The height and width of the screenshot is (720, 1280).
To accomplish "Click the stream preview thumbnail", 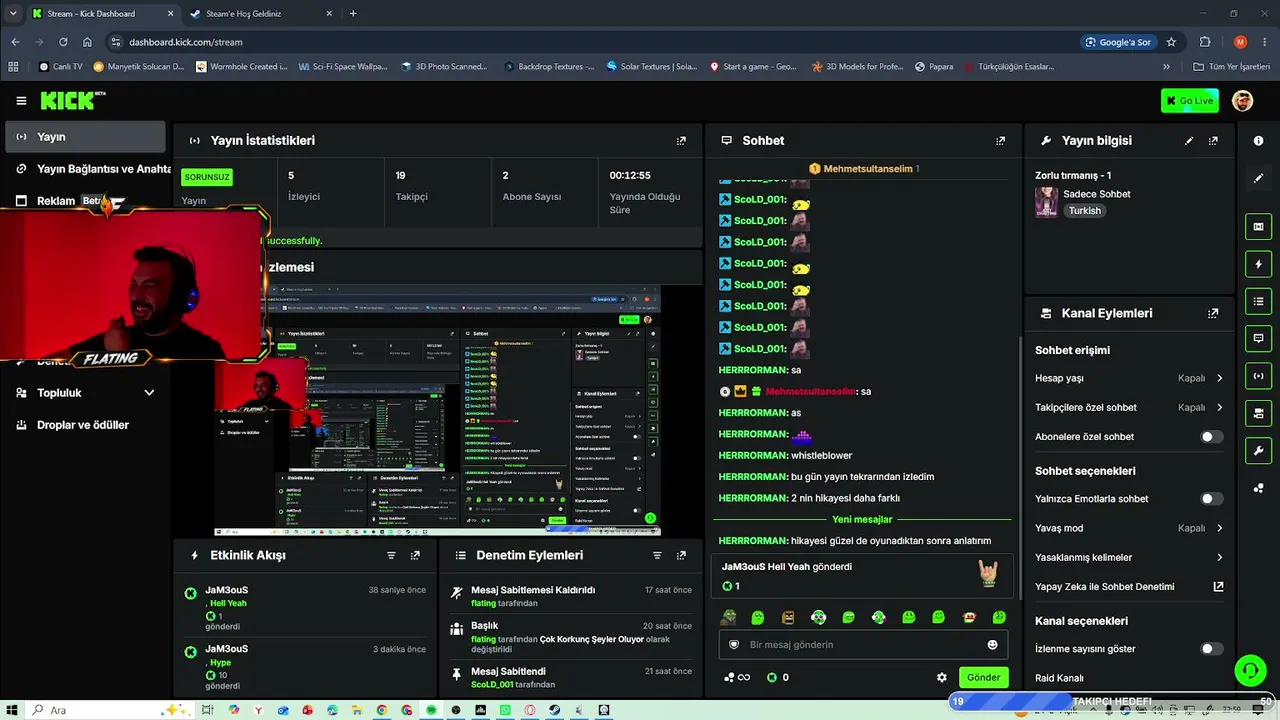I will click(438, 410).
